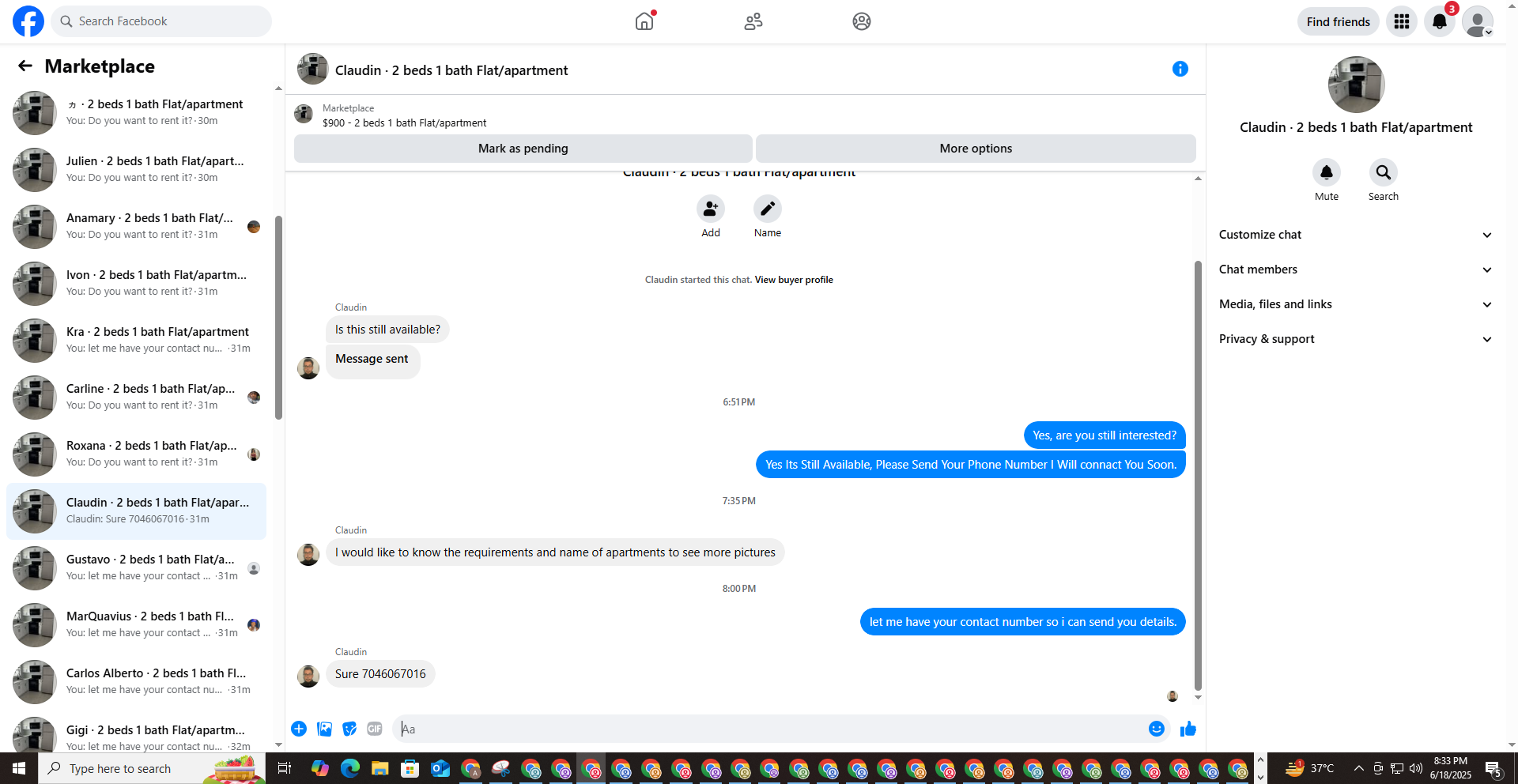This screenshot has height=784, width=1518.
Task: Expand the Privacy & support section
Action: tap(1355, 339)
